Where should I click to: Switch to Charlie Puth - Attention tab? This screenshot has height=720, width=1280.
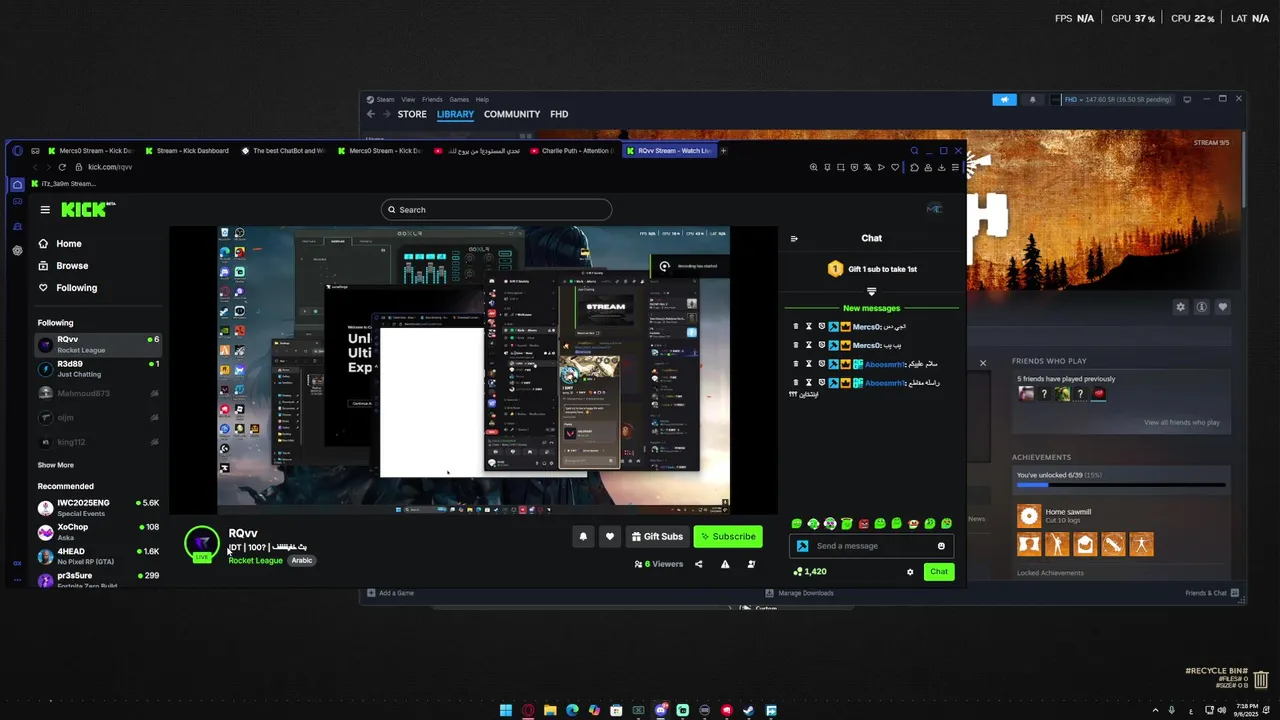[x=572, y=151]
